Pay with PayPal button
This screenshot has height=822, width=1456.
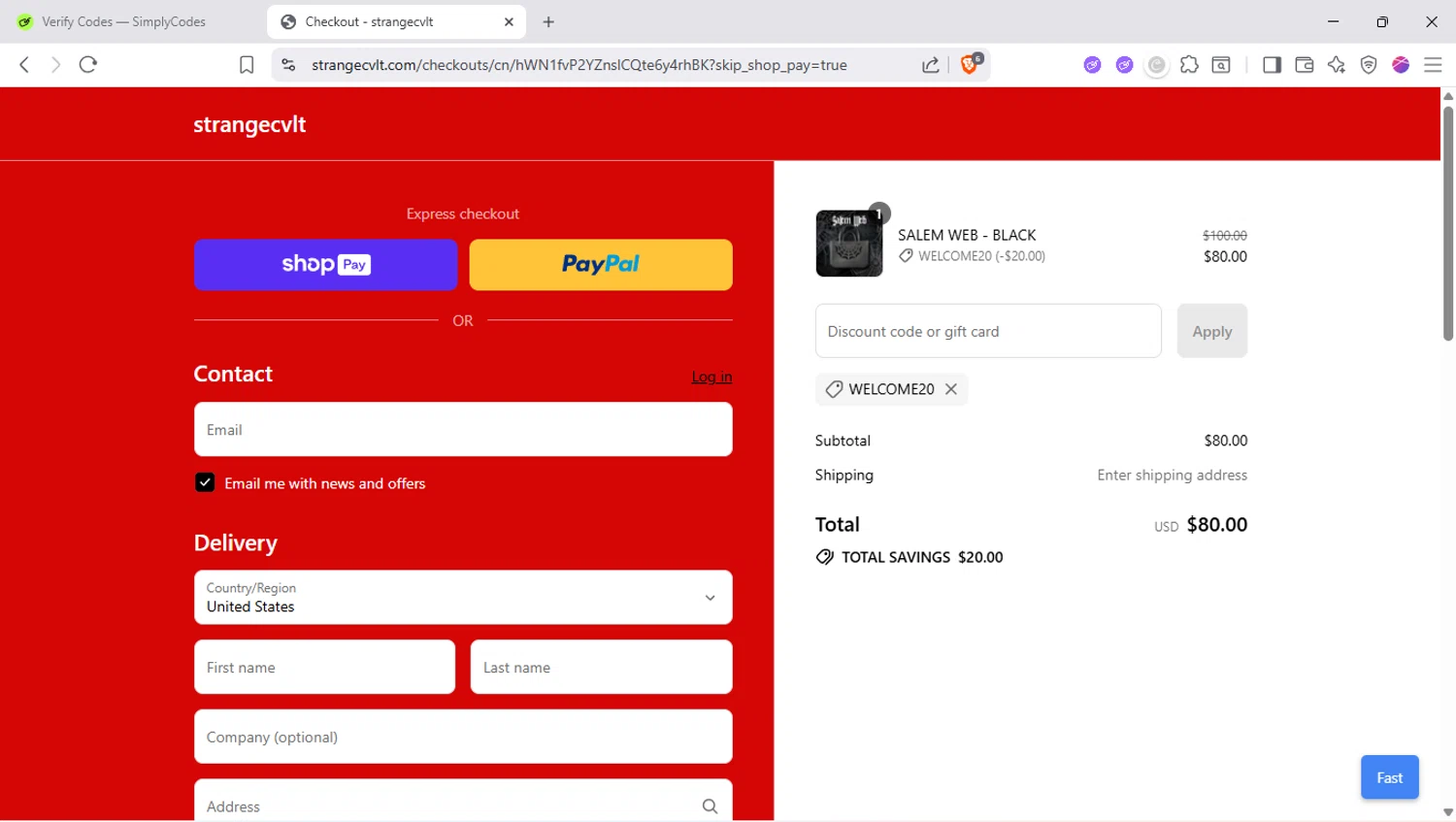tap(601, 265)
